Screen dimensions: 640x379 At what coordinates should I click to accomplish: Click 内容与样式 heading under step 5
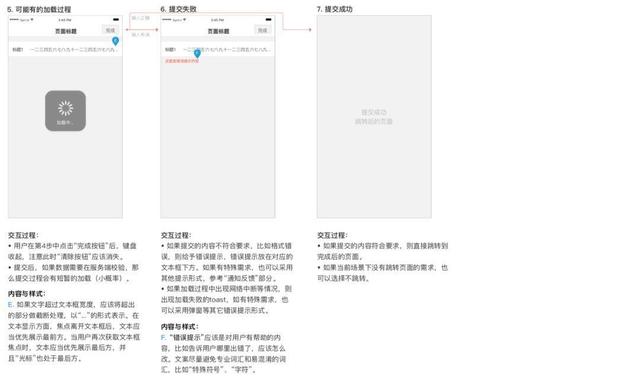tap(27, 294)
